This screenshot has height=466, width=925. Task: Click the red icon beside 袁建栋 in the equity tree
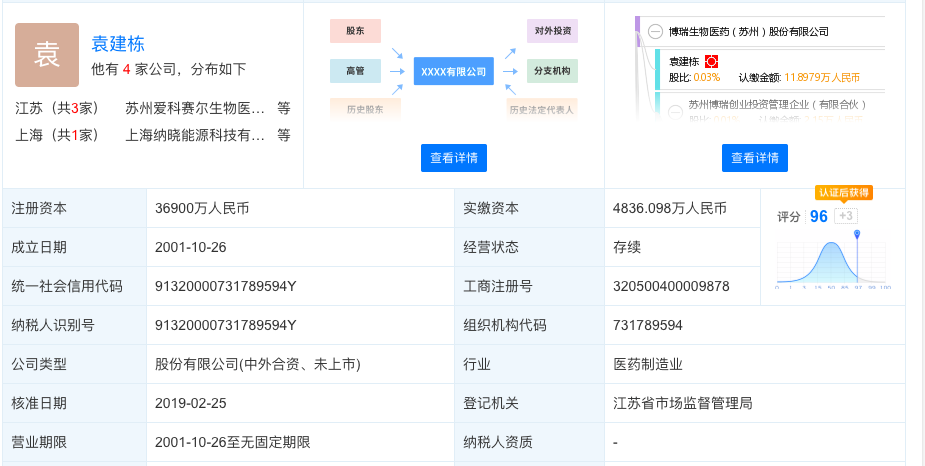(712, 61)
